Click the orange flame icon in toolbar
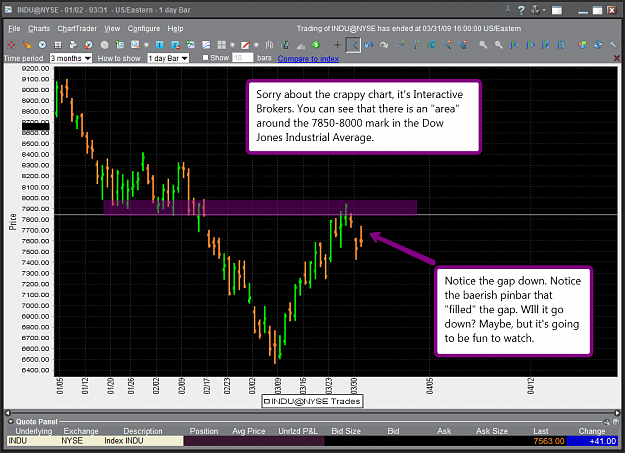The image size is (625, 453). [27, 45]
